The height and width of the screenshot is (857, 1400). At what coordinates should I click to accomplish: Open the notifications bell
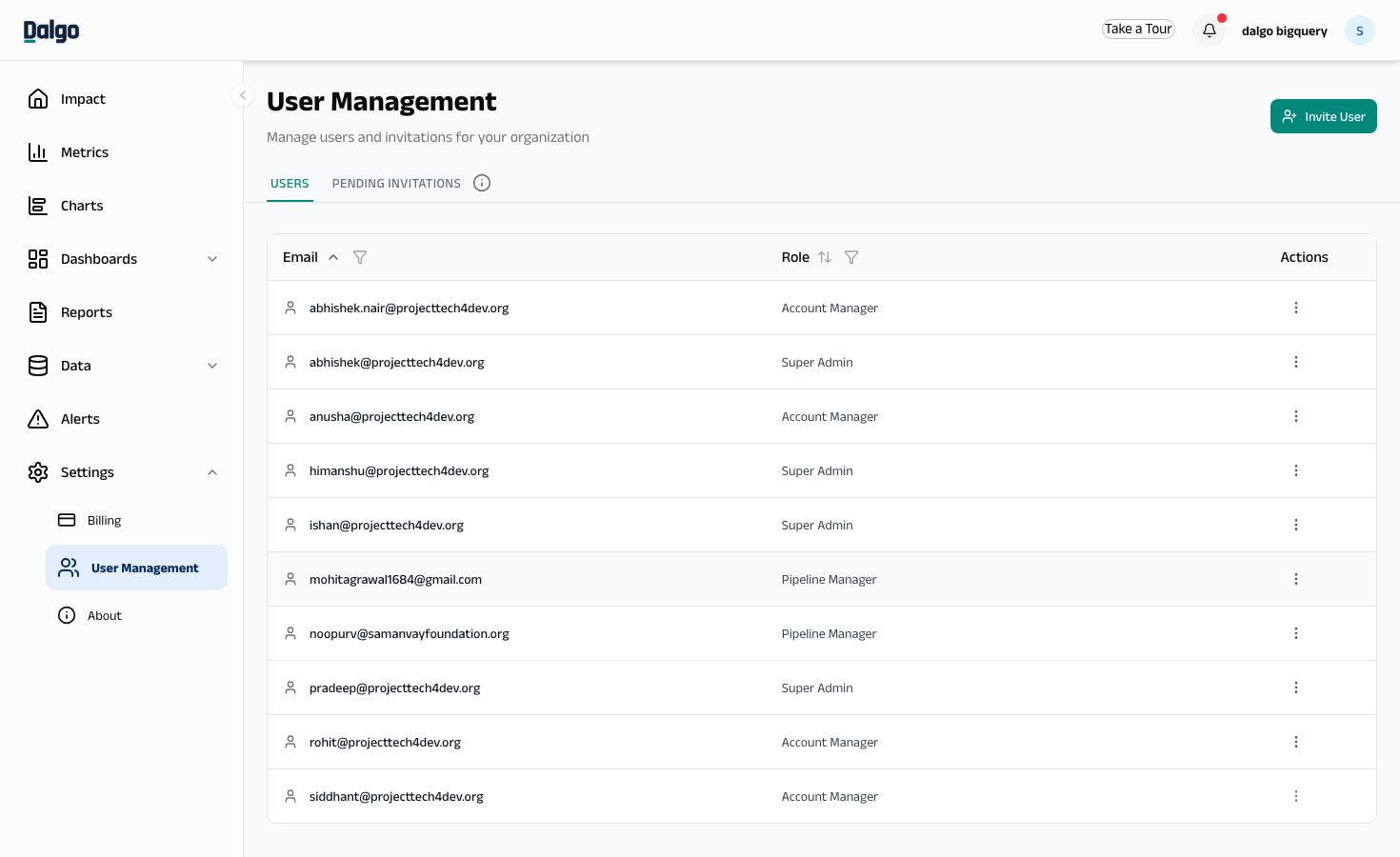click(1210, 30)
